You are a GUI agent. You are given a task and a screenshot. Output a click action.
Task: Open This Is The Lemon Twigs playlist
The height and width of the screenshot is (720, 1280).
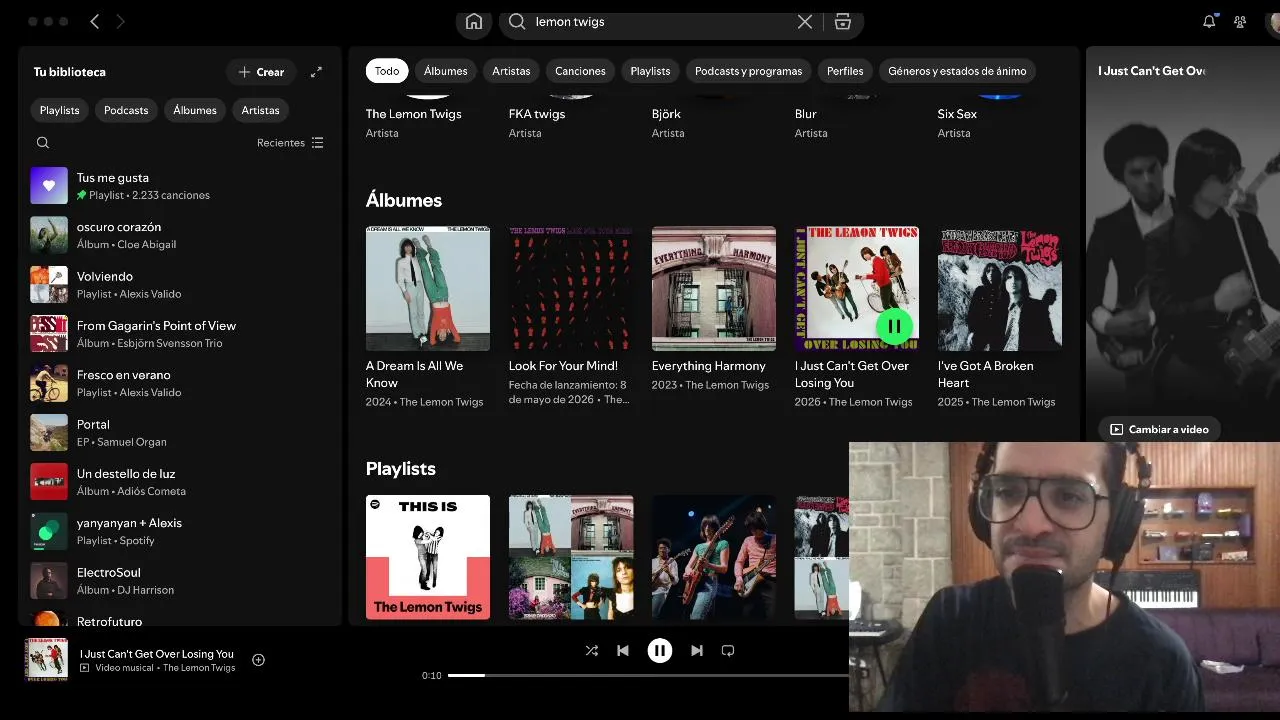(428, 557)
